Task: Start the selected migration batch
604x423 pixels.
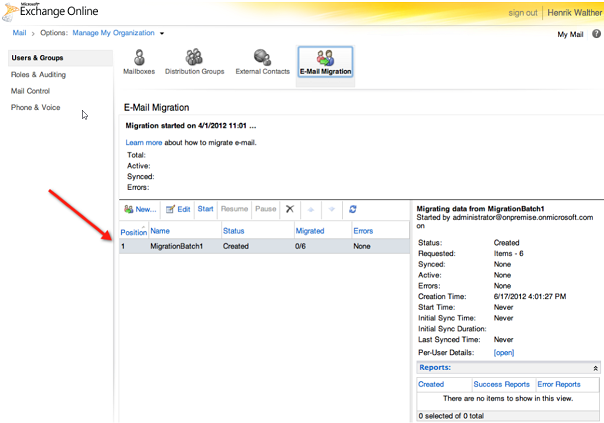Action: point(205,209)
